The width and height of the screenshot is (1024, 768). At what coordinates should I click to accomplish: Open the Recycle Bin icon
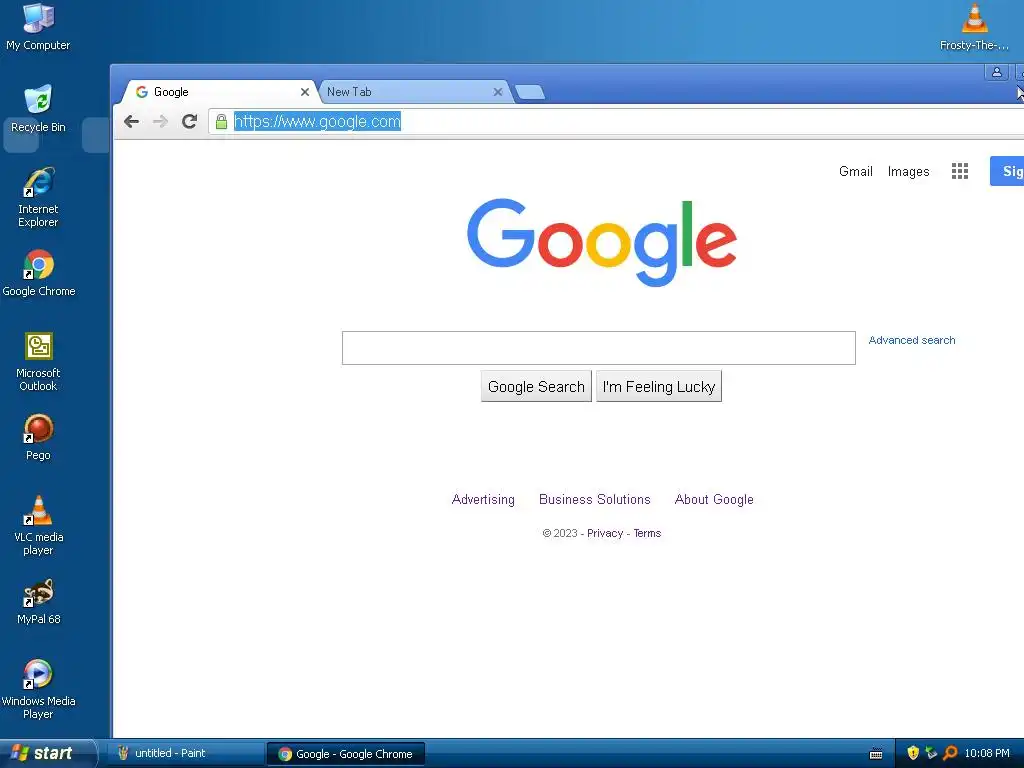(38, 108)
